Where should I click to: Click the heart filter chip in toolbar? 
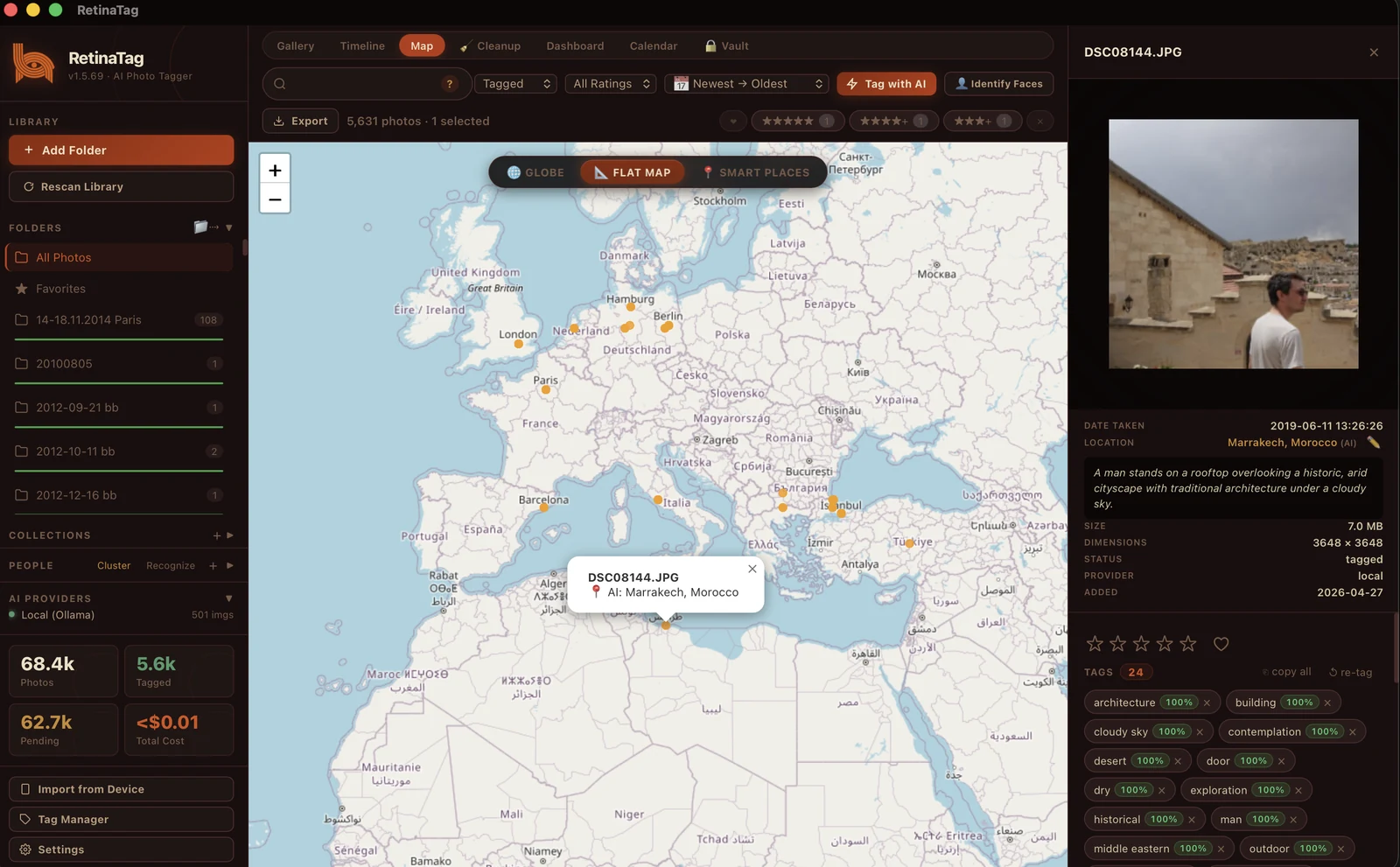point(733,121)
